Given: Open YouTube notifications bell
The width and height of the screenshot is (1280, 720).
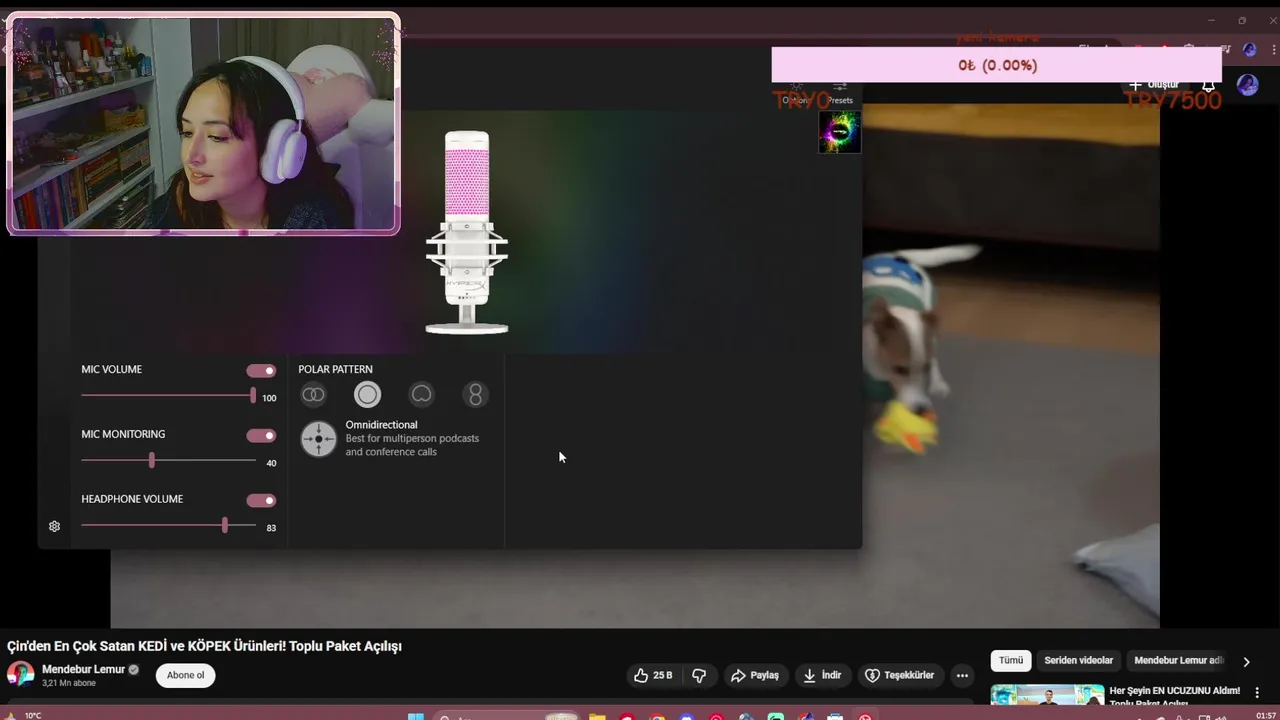Looking at the screenshot, I should tap(1208, 85).
